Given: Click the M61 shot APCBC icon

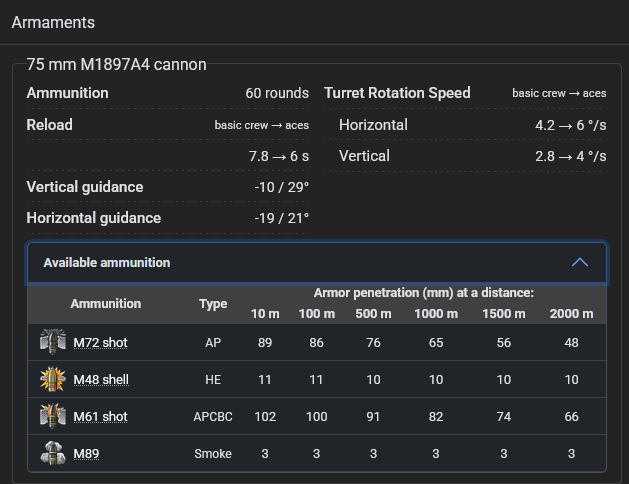Looking at the screenshot, I should click(52, 416).
